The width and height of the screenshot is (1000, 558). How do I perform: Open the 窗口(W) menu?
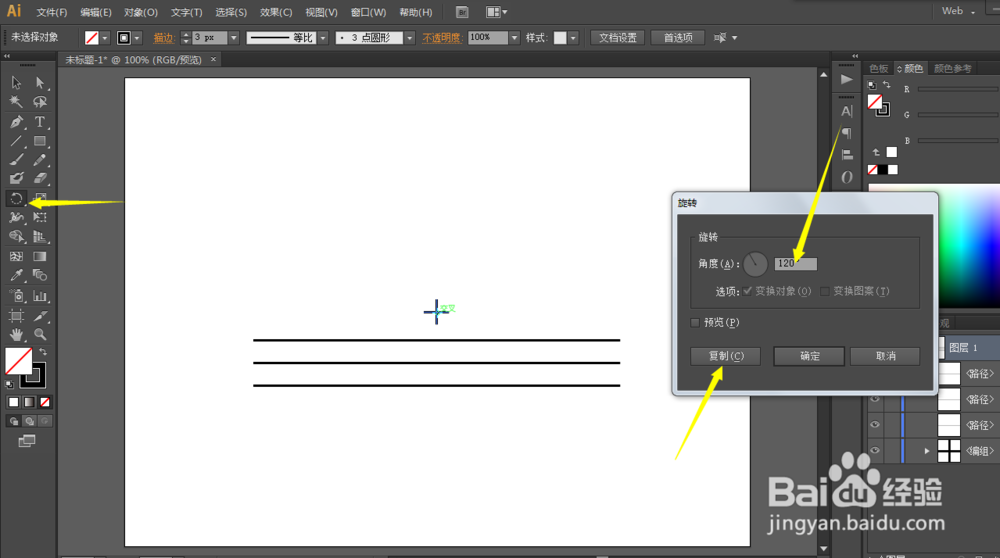click(368, 12)
